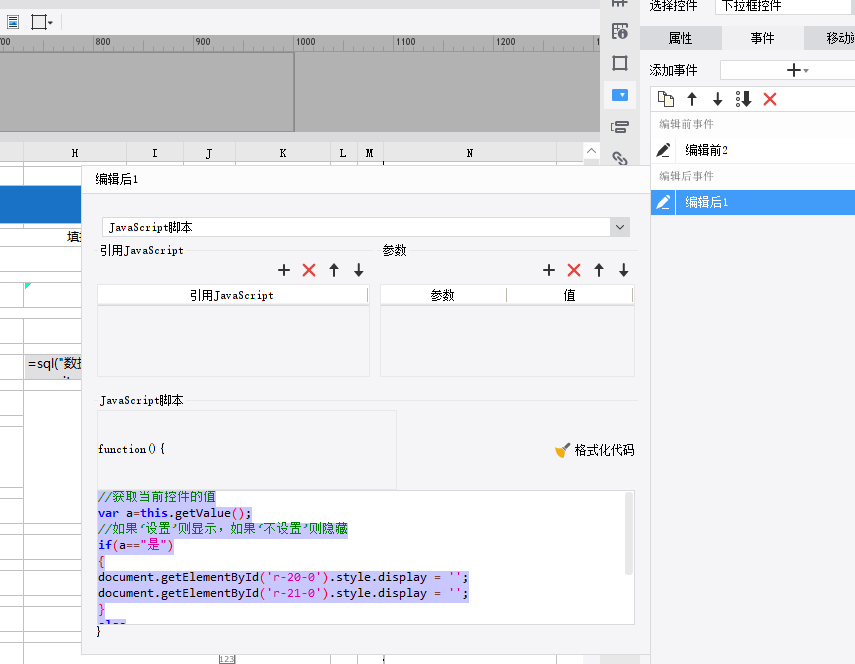Move selected event up in events list
855x664 pixels.
[x=692, y=99]
